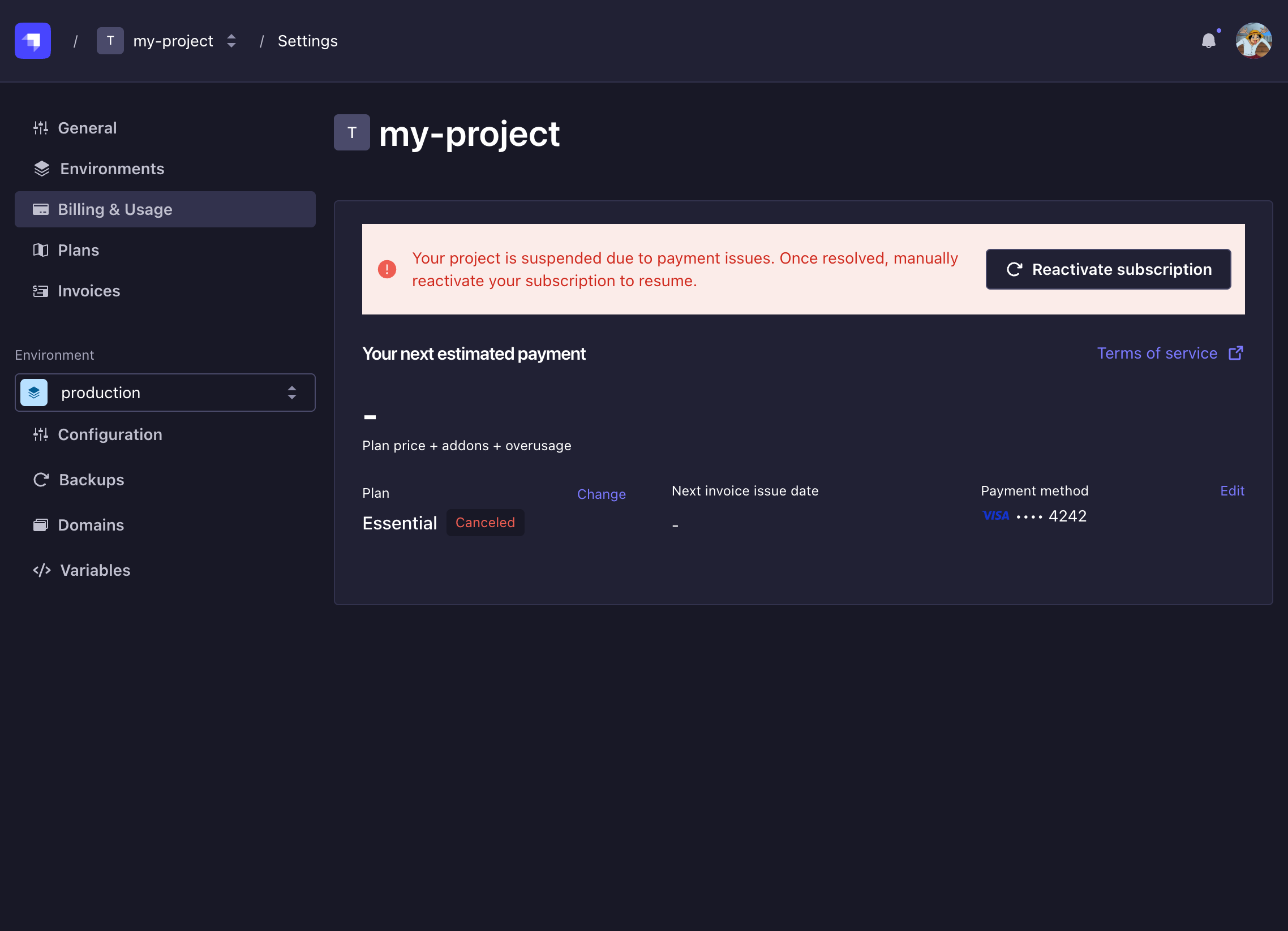Click Edit link for payment method
This screenshot has width=1288, height=931.
pyautogui.click(x=1231, y=491)
